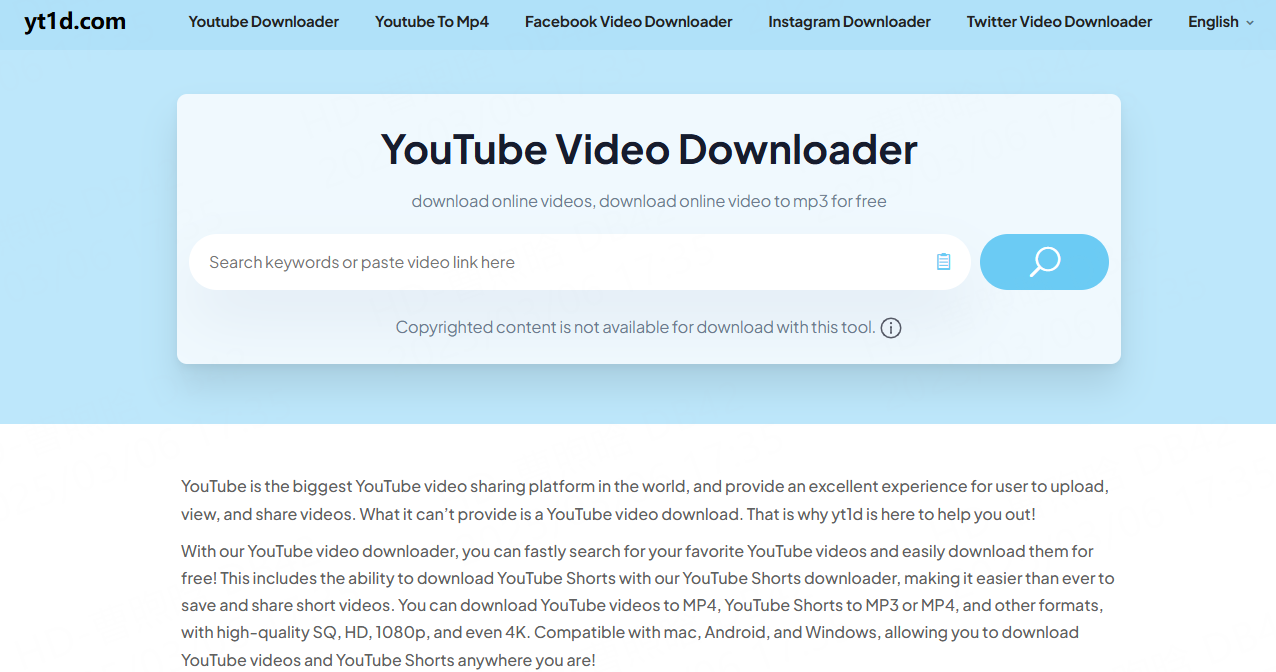The height and width of the screenshot is (672, 1276).
Task: Click the YouTube Video Downloader heading
Action: (x=649, y=150)
